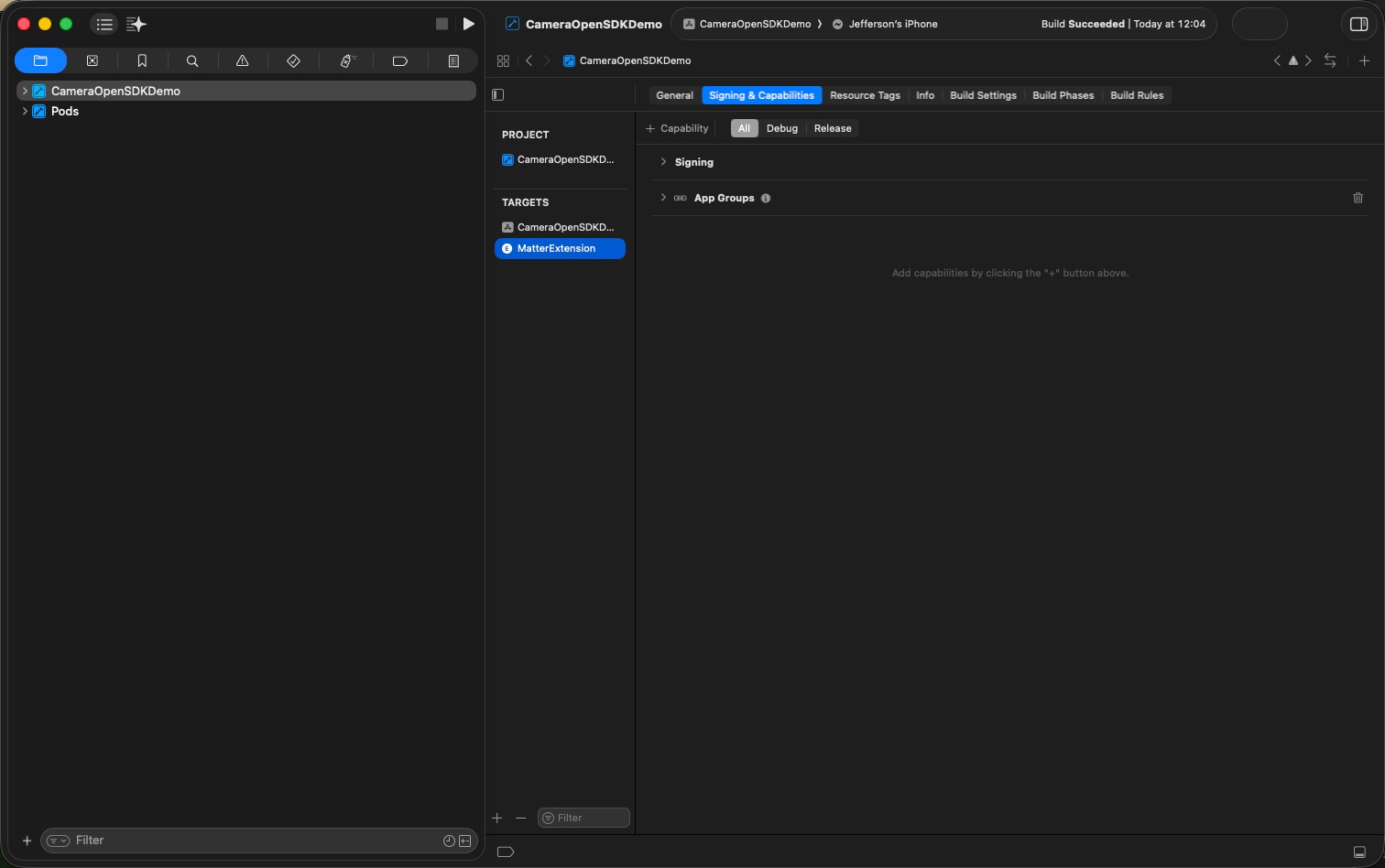
Task: Toggle the left navigator sidebar
Action: [x=497, y=94]
